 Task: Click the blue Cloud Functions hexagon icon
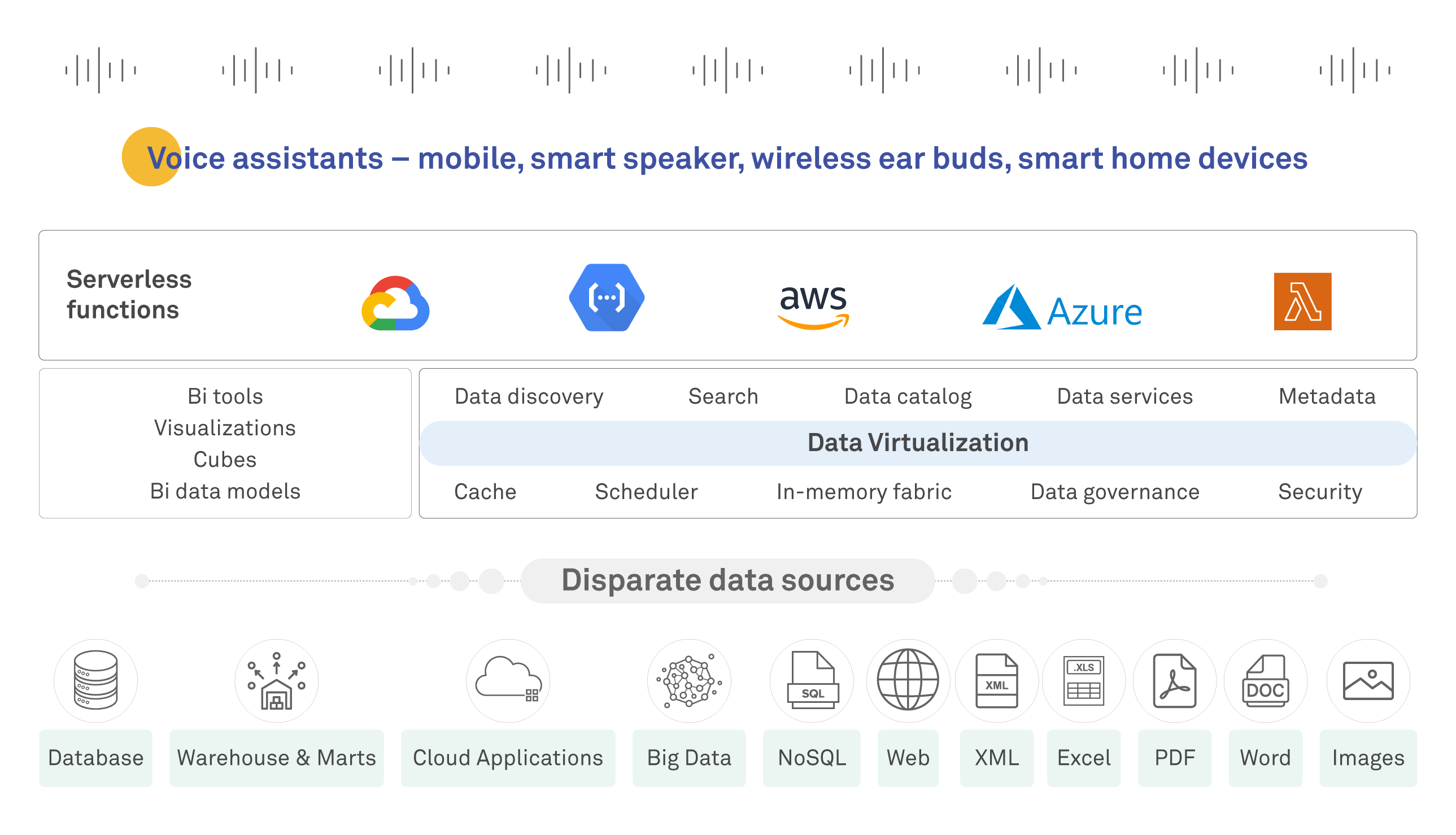(607, 298)
